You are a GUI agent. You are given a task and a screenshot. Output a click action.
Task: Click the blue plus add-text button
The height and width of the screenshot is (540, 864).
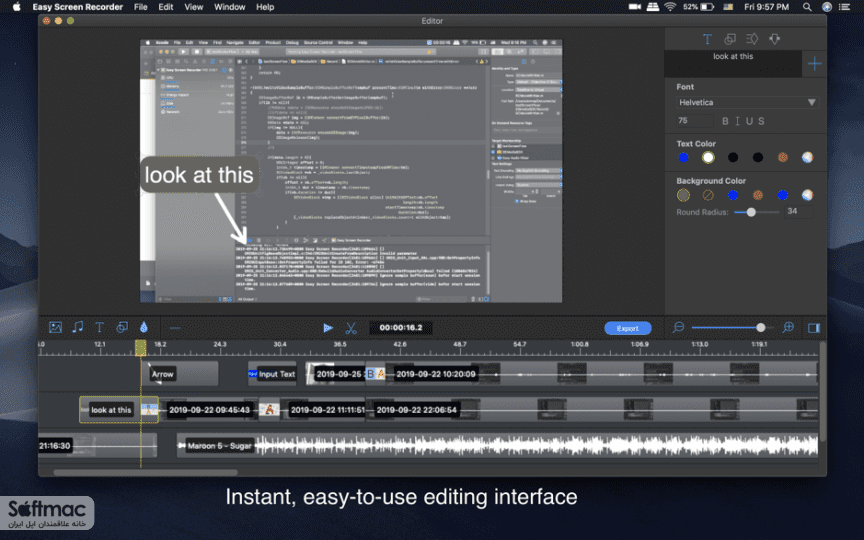[x=814, y=64]
